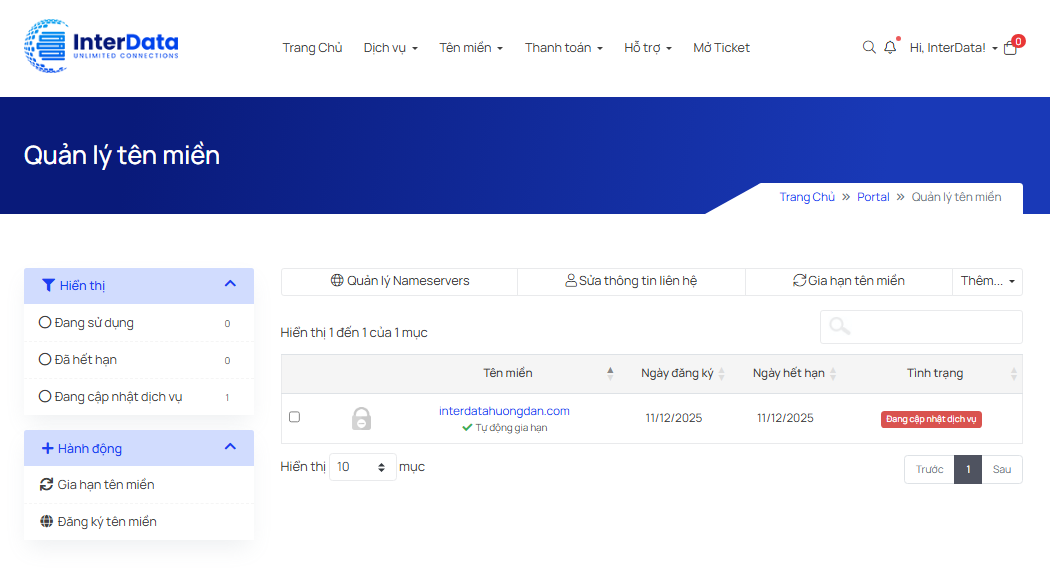Click the Đang cập nhật dịch vụ status badge
The height and width of the screenshot is (573, 1050).
[x=931, y=419]
